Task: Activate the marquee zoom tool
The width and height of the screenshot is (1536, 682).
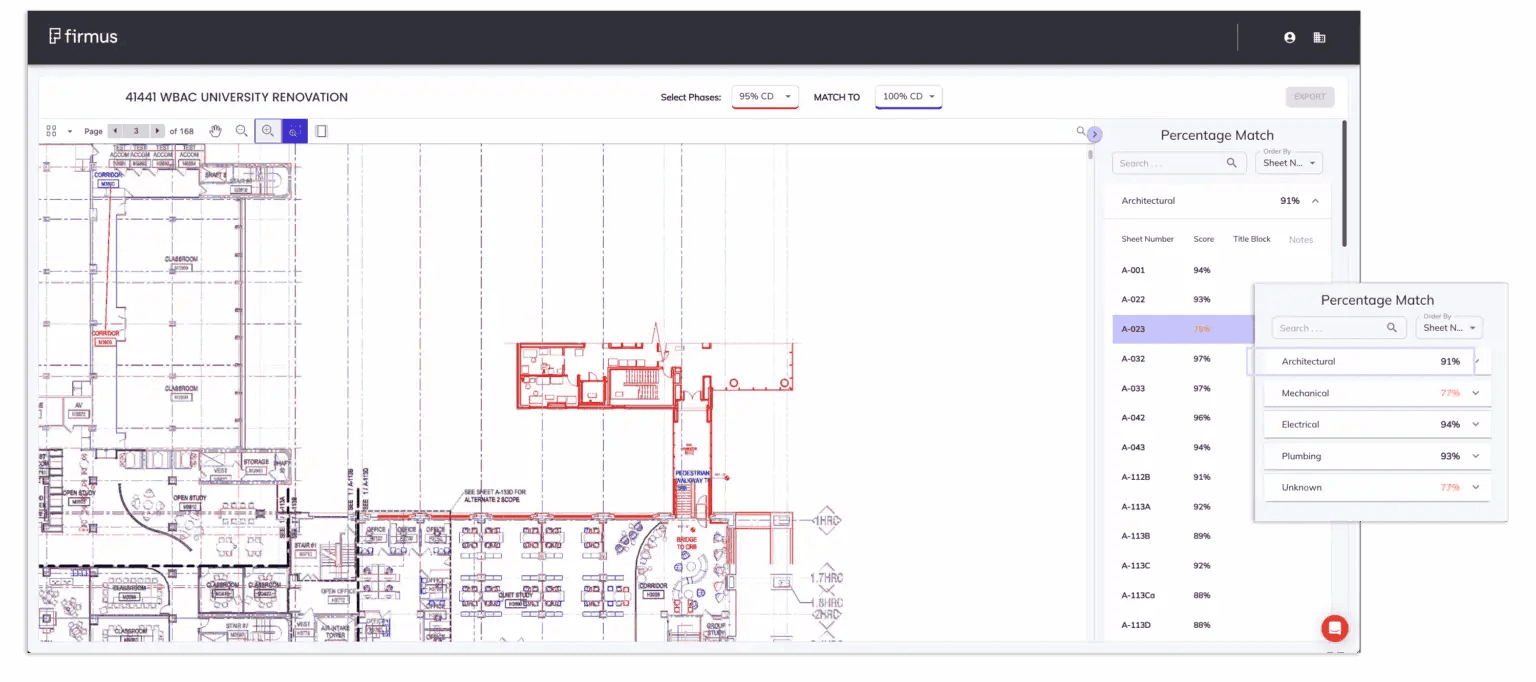Action: tap(294, 131)
